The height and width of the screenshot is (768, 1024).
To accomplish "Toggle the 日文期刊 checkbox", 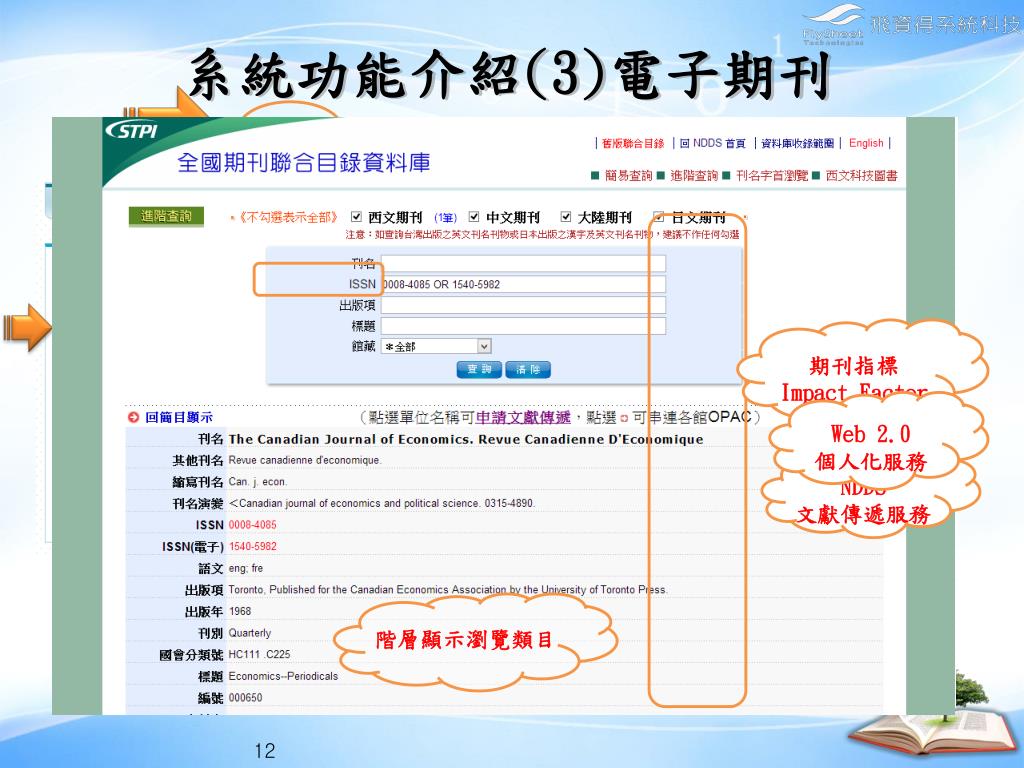I will [x=659, y=217].
